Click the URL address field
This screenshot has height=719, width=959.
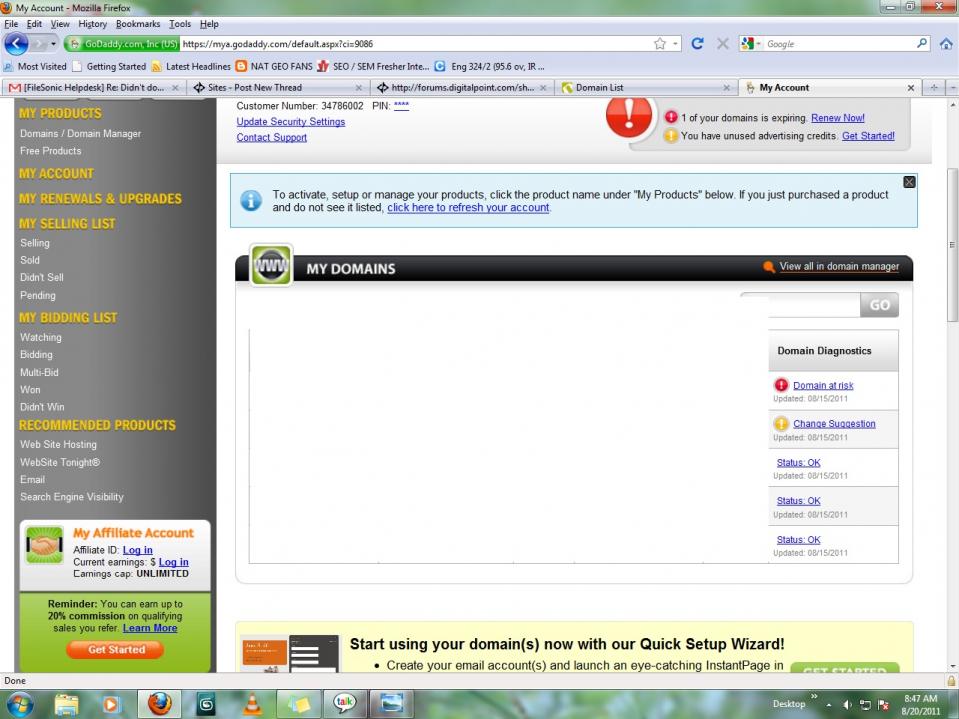coord(416,43)
